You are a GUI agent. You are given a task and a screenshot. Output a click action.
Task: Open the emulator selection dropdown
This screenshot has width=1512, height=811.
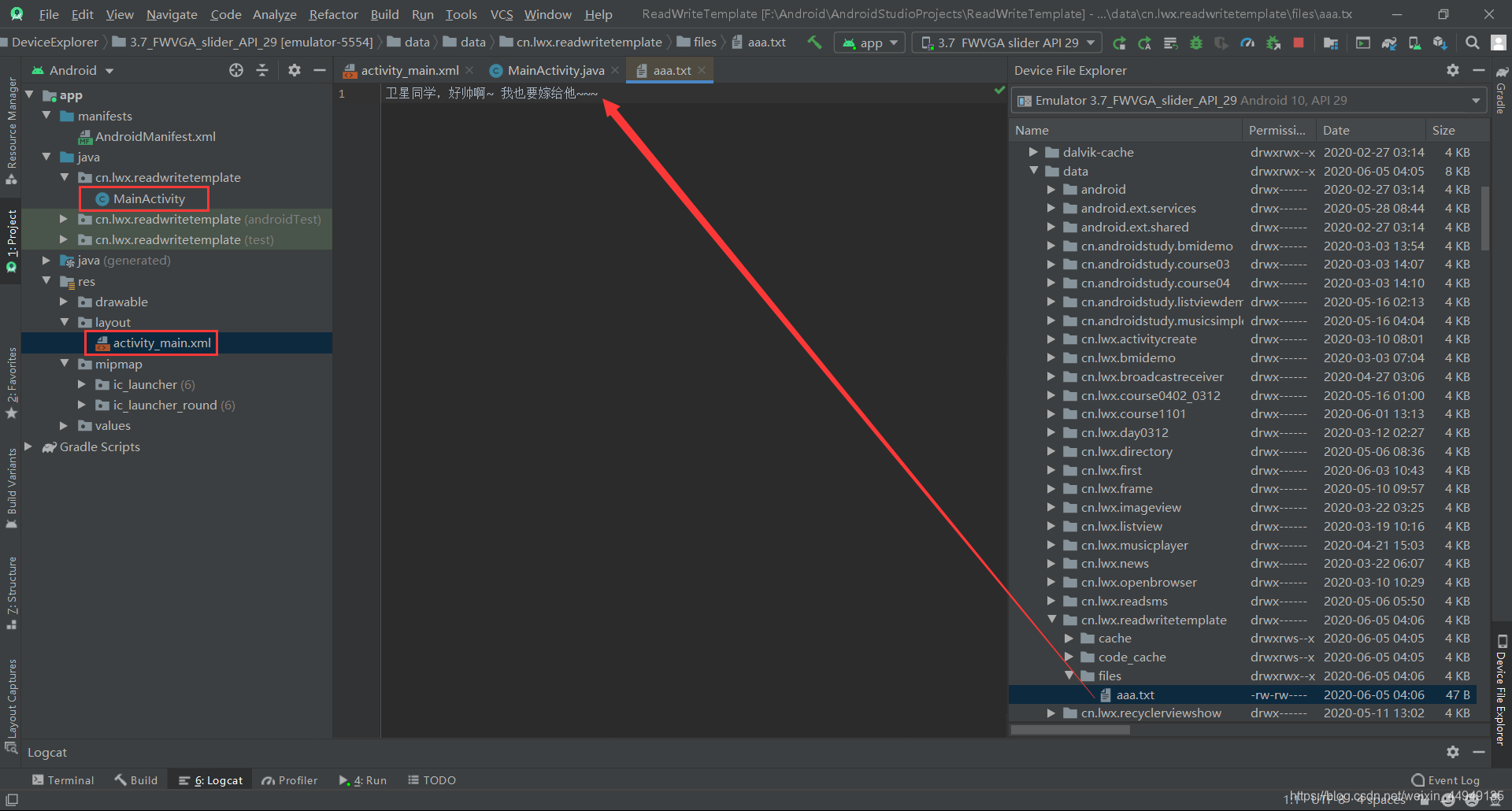pyautogui.click(x=1475, y=100)
